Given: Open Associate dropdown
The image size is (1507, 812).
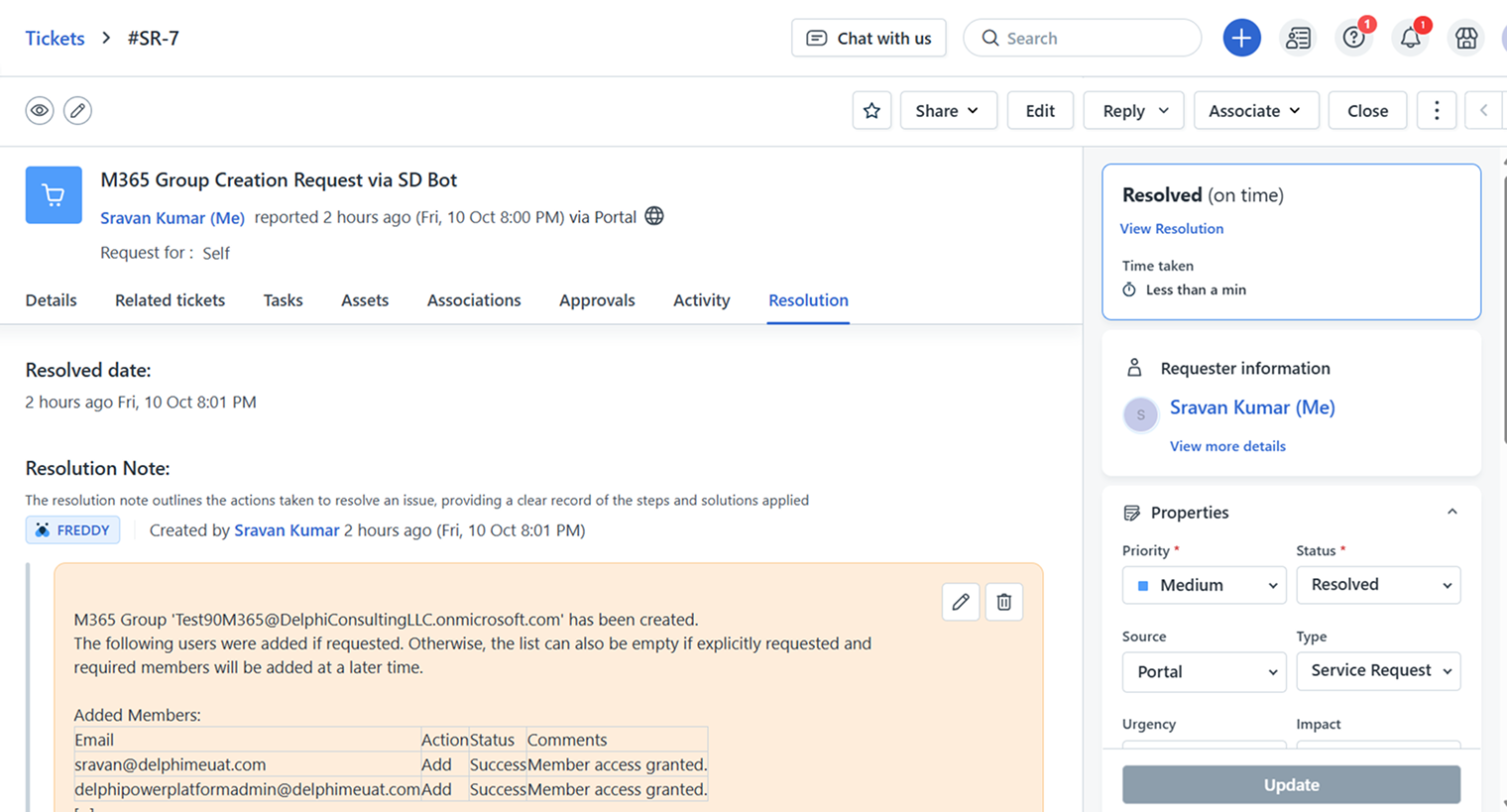Looking at the screenshot, I should point(1256,110).
